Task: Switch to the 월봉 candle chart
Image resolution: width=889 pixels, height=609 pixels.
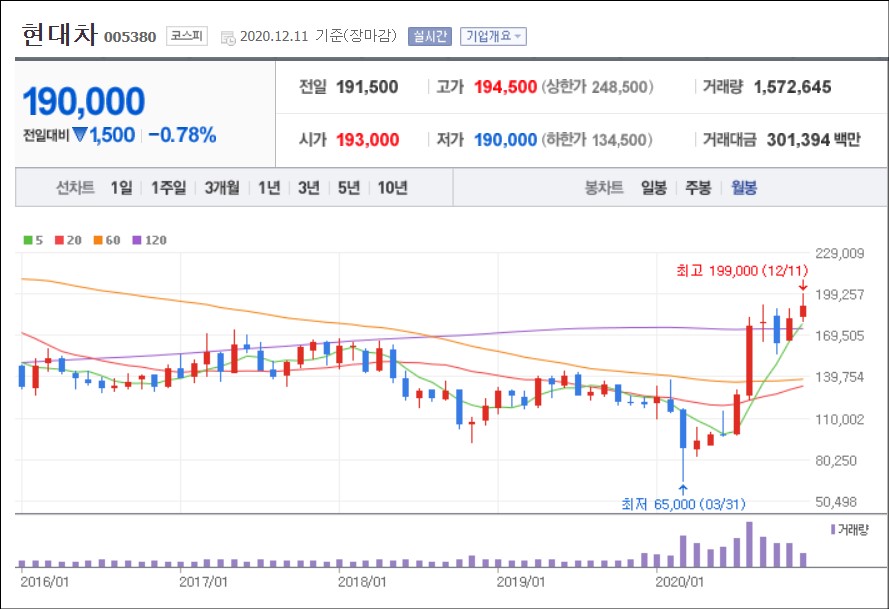Action: point(744,188)
